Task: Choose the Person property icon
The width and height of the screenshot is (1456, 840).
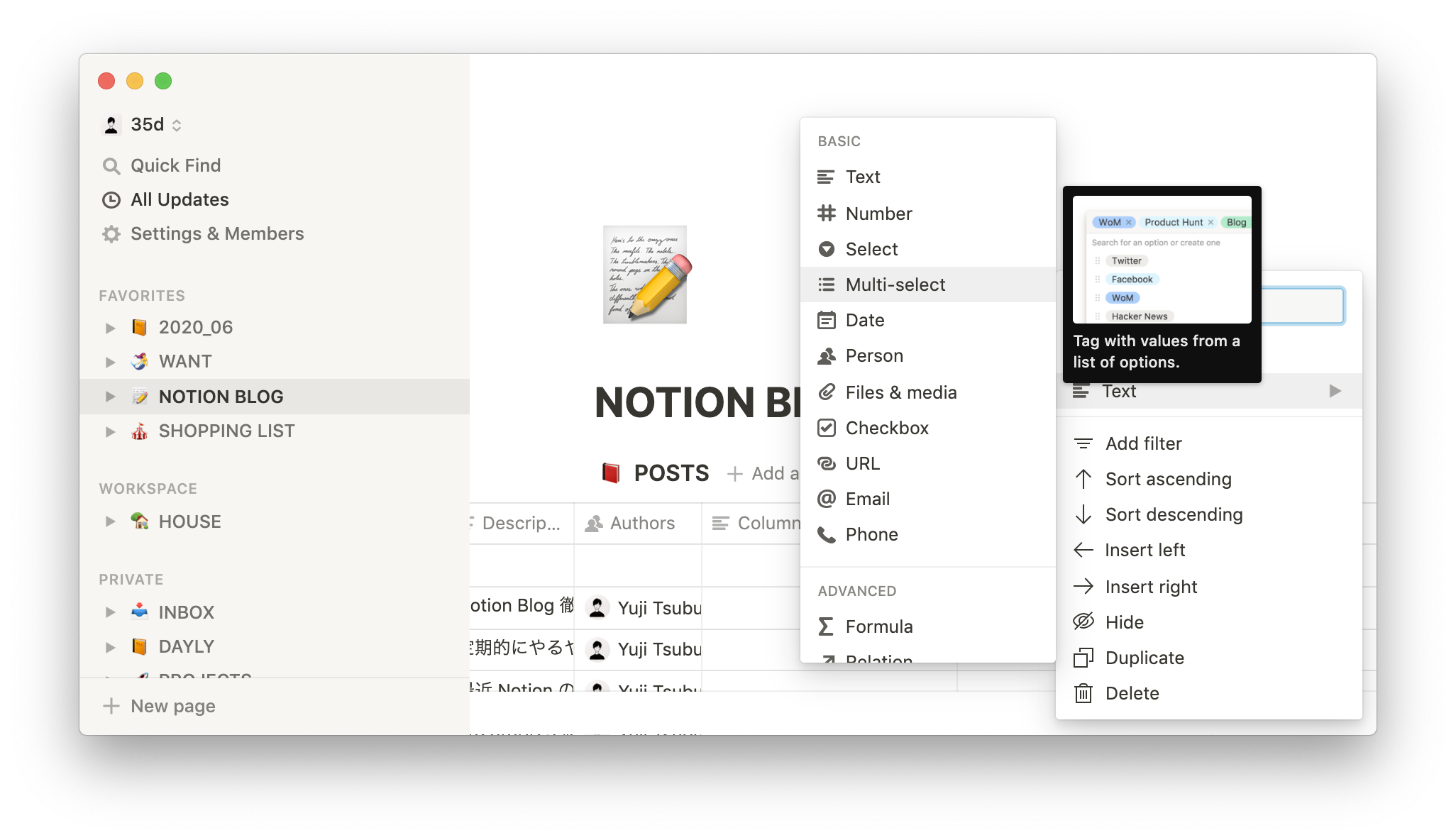Action: pyautogui.click(x=826, y=355)
